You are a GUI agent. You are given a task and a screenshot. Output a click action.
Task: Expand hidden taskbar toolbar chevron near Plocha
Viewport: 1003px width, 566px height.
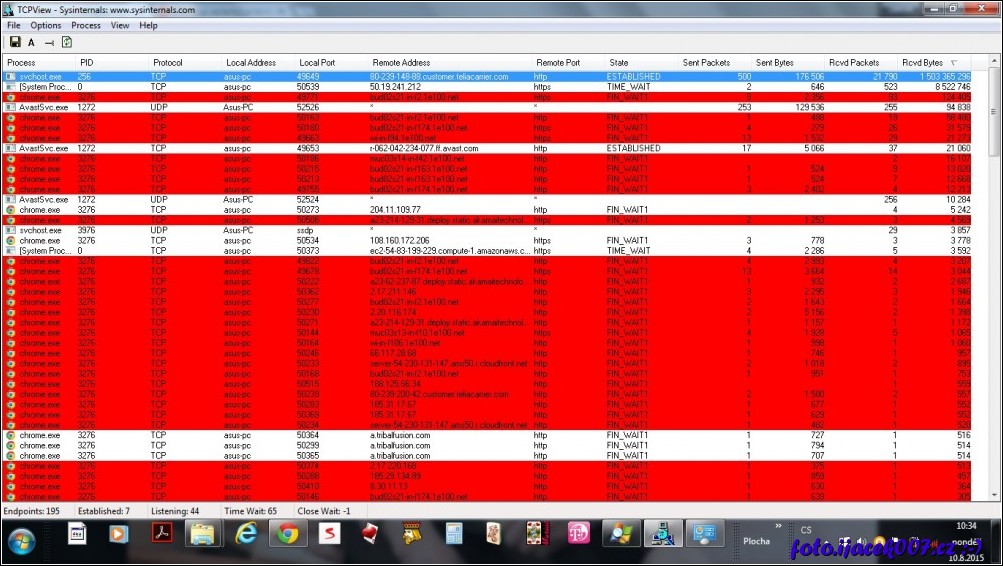coord(778,524)
